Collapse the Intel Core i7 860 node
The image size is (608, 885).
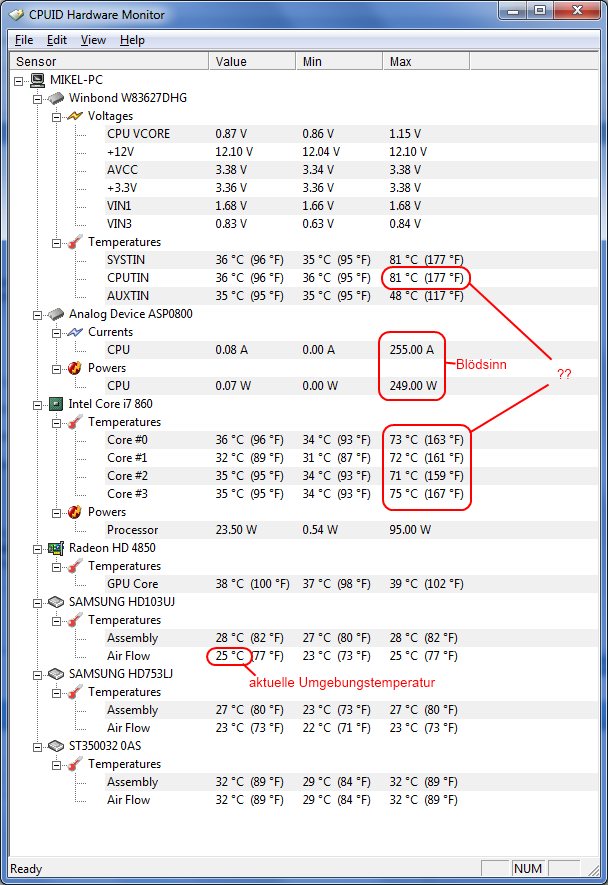coord(37,405)
